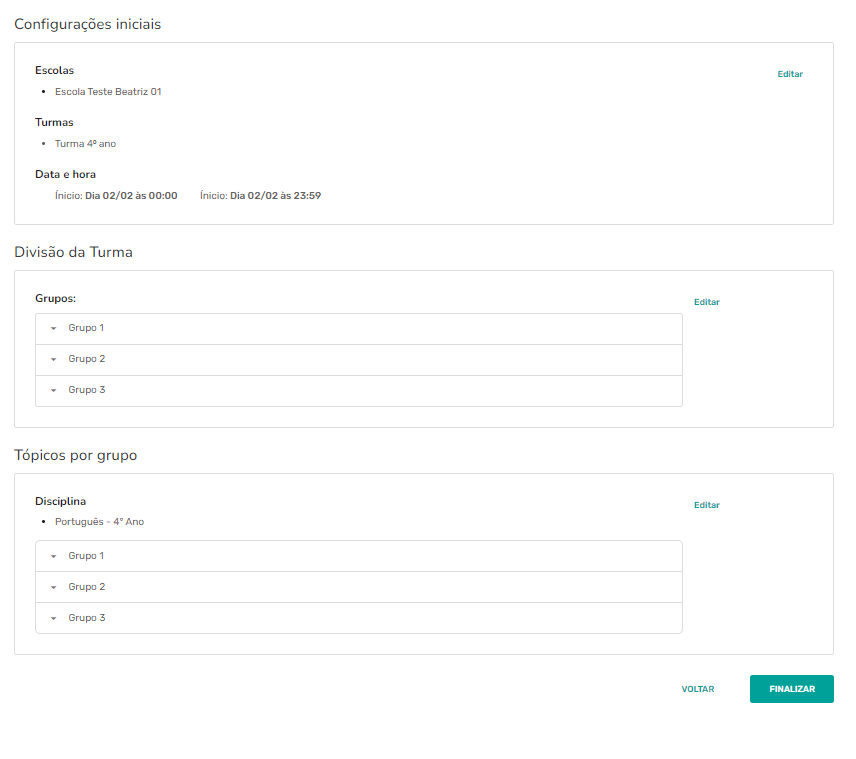The width and height of the screenshot is (856, 759).
Task: Click the start time Dia 02/02 às 00:00
Action: point(131,196)
